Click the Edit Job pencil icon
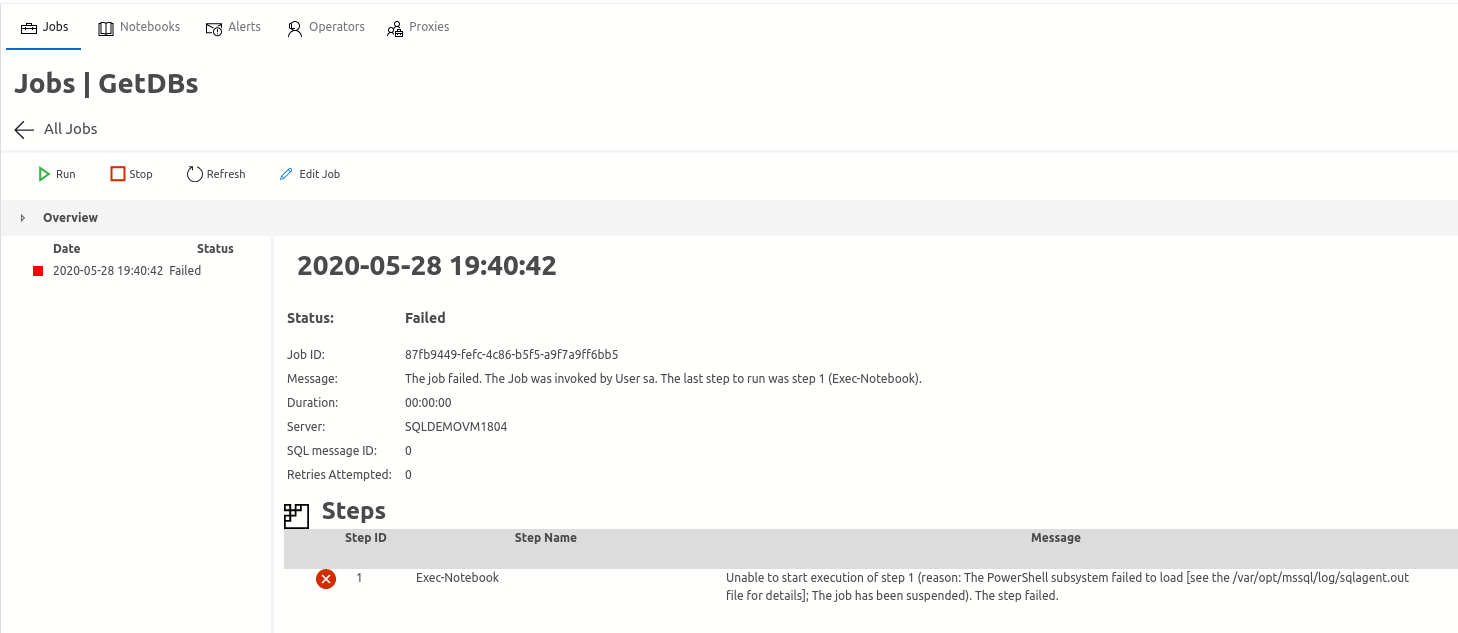Viewport: 1458px width, 633px height. (285, 173)
